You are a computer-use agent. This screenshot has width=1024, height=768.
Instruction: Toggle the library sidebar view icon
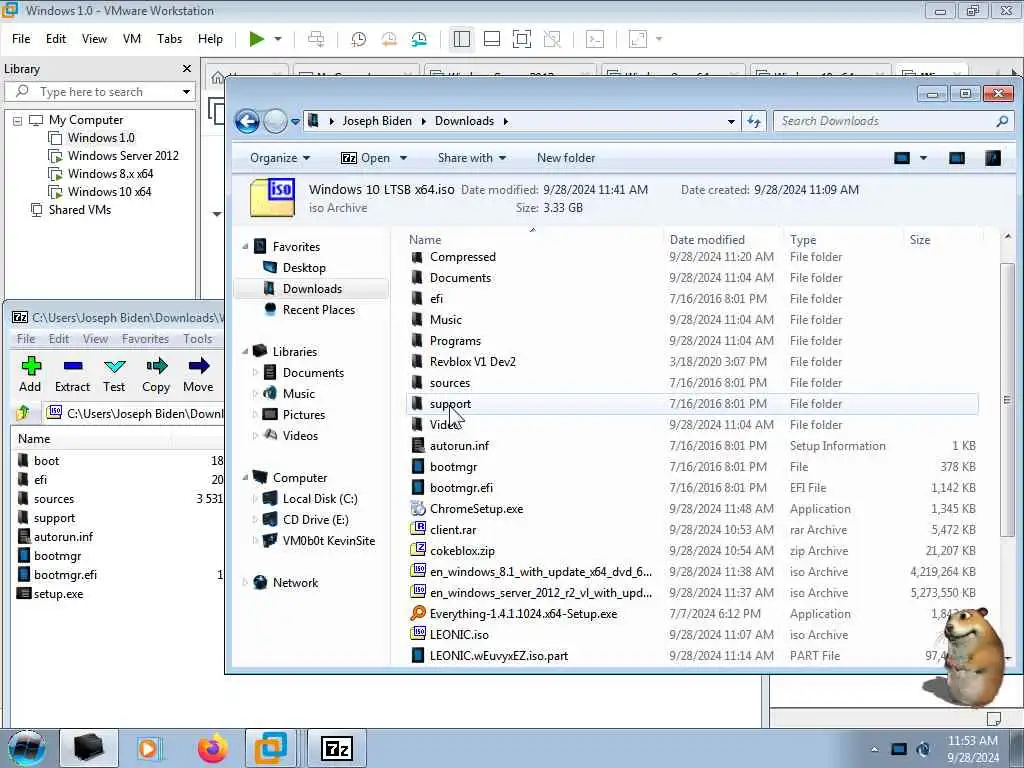tap(462, 39)
